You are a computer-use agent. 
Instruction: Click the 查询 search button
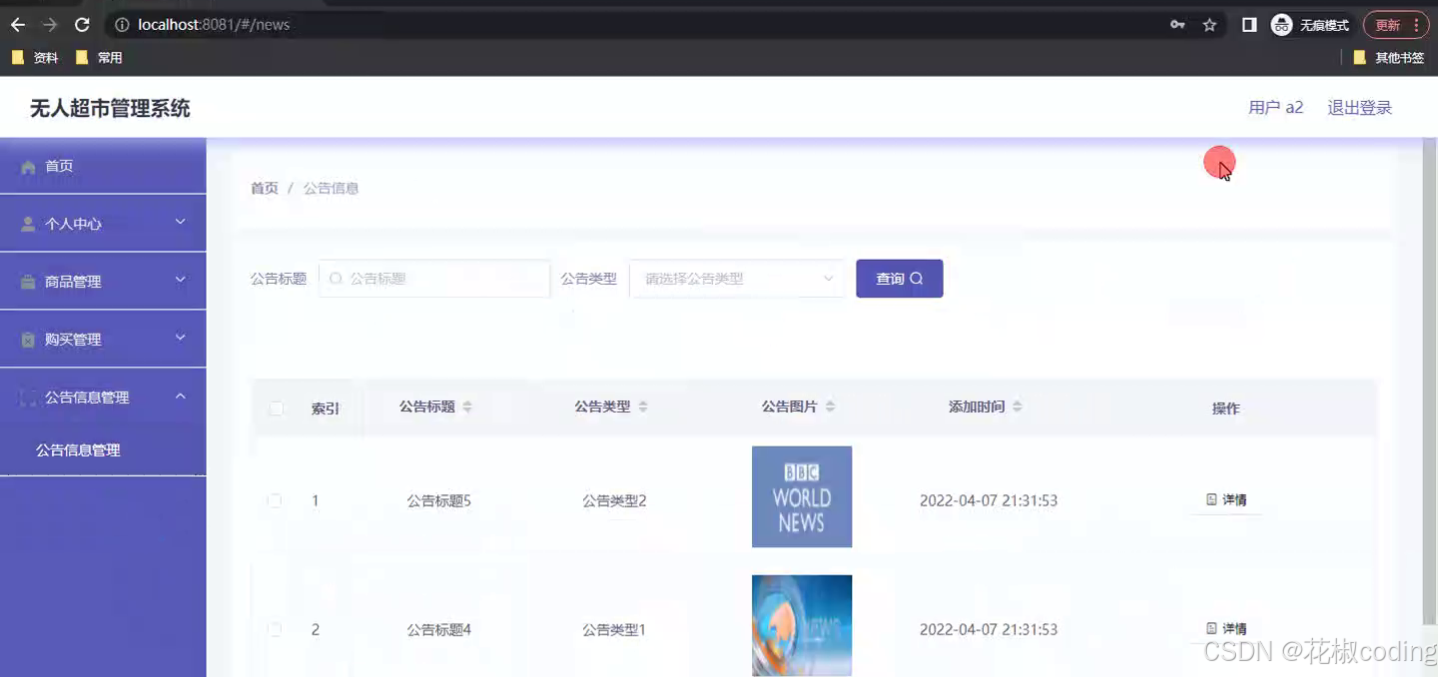898,278
